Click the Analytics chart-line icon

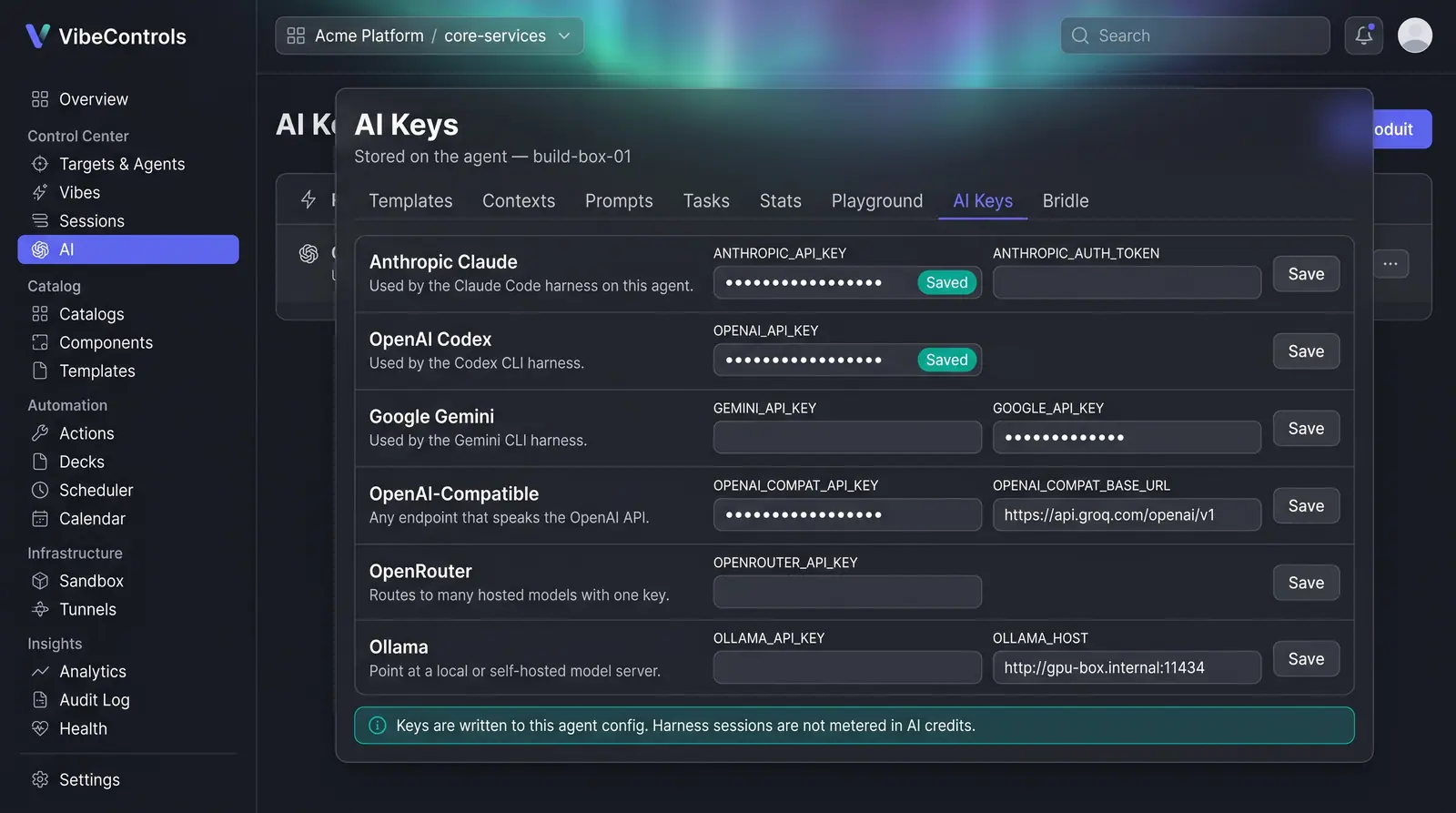pyautogui.click(x=40, y=672)
